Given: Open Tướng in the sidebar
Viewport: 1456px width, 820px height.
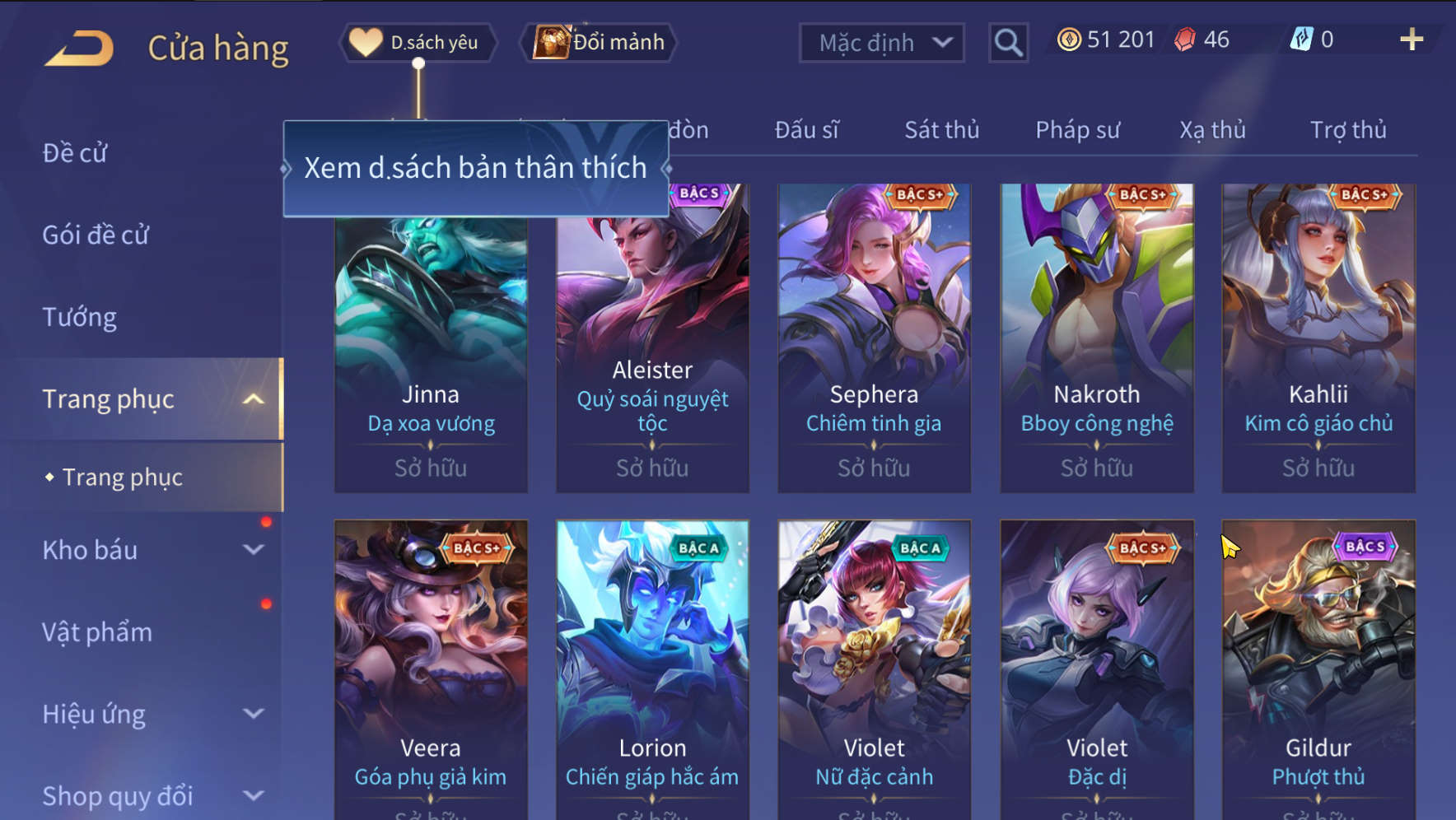Looking at the screenshot, I should 80,317.
